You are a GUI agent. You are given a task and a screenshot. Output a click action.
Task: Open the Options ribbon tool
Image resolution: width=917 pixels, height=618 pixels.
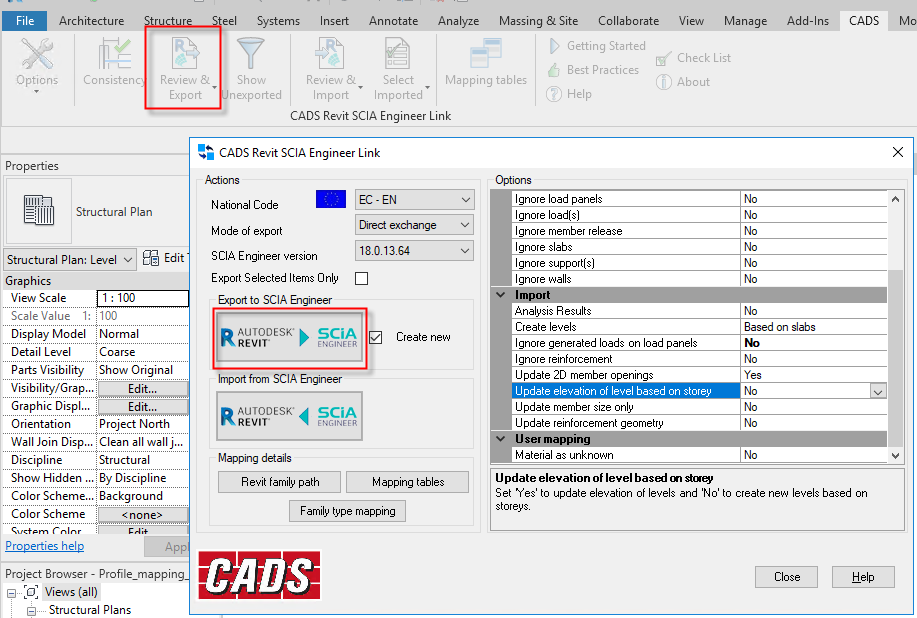37,60
